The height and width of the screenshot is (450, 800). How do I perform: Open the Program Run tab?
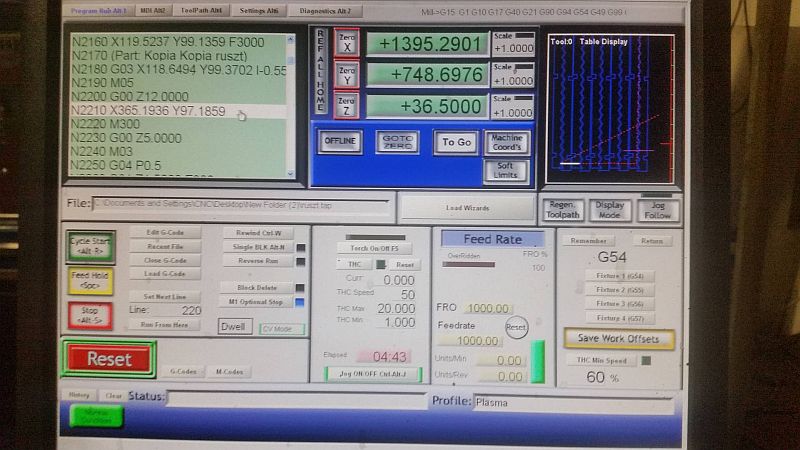click(x=98, y=10)
